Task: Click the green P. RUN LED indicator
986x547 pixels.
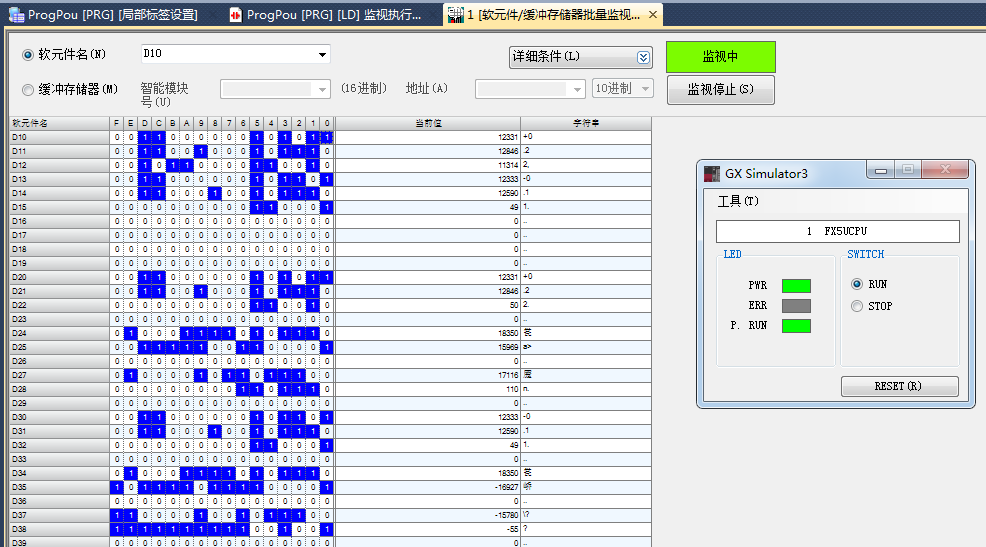Action: pos(796,326)
